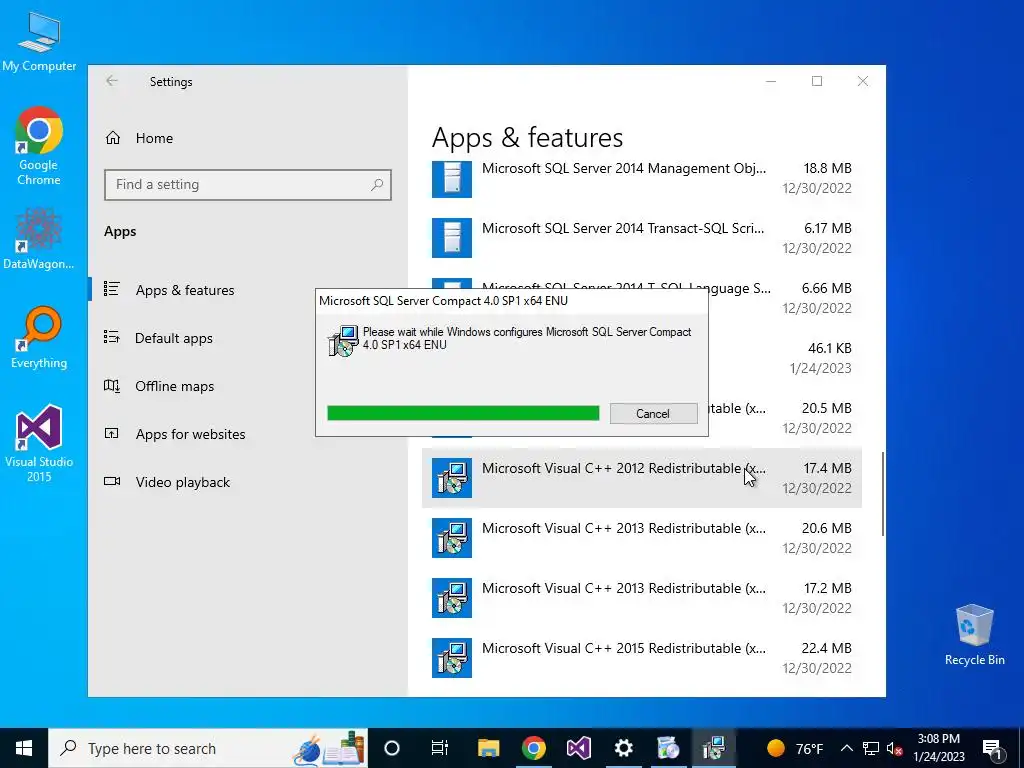
Task: Click the SQL Server Compact dialog title bar
Action: [x=511, y=301]
